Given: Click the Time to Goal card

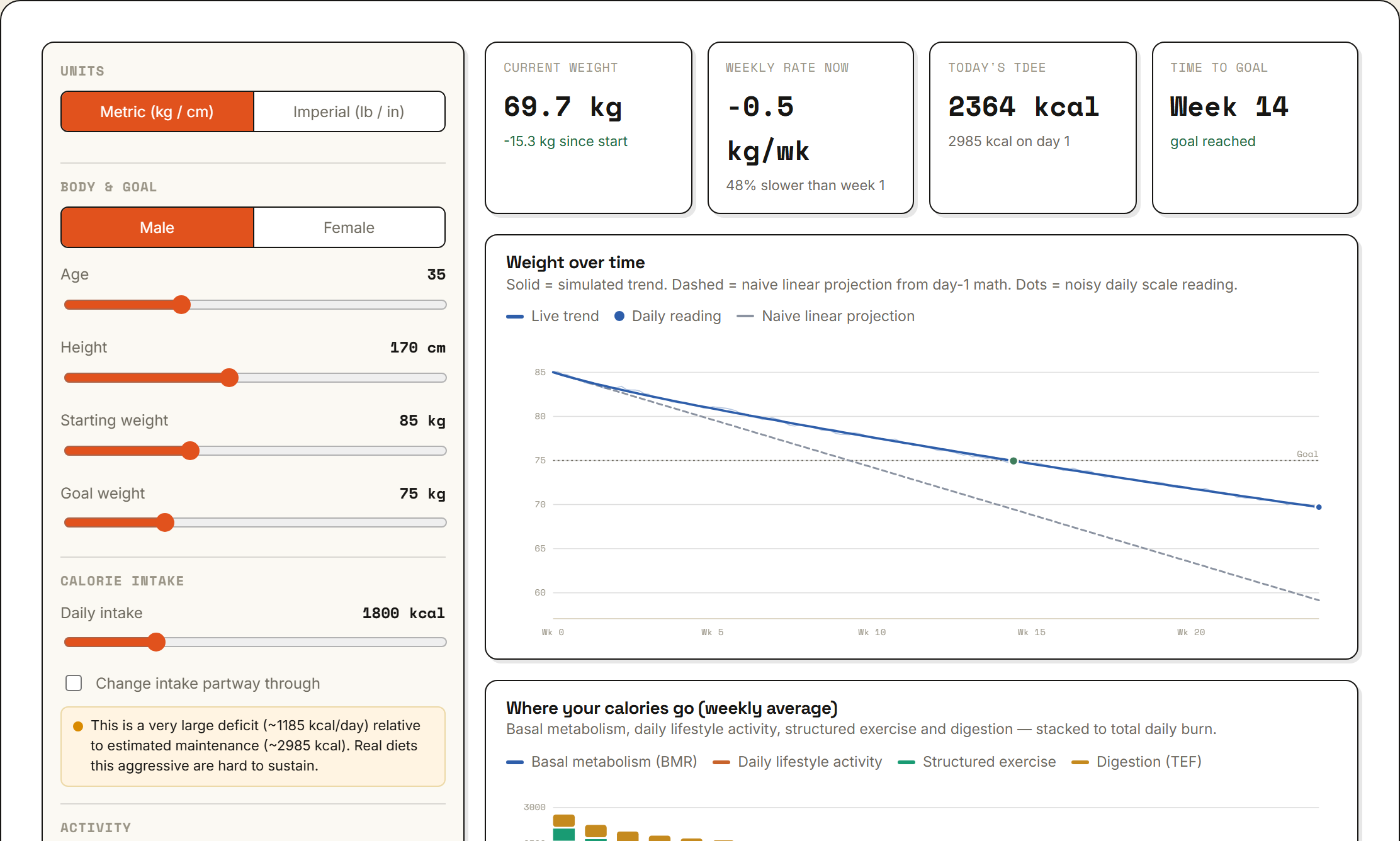Looking at the screenshot, I should (1255, 128).
